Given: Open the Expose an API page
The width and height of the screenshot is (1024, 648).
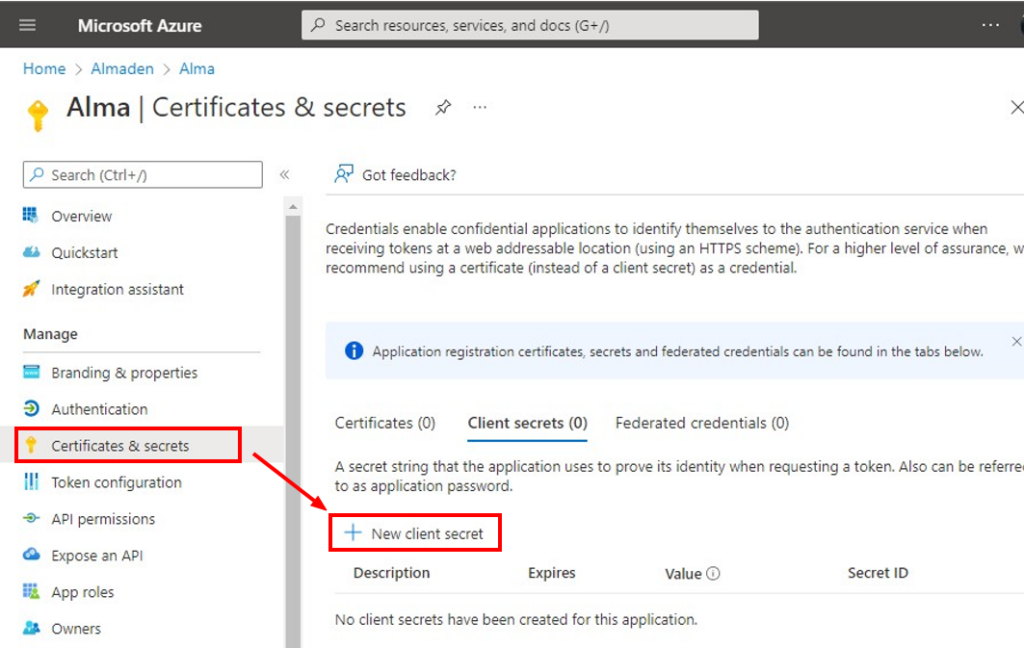Looking at the screenshot, I should tap(97, 555).
